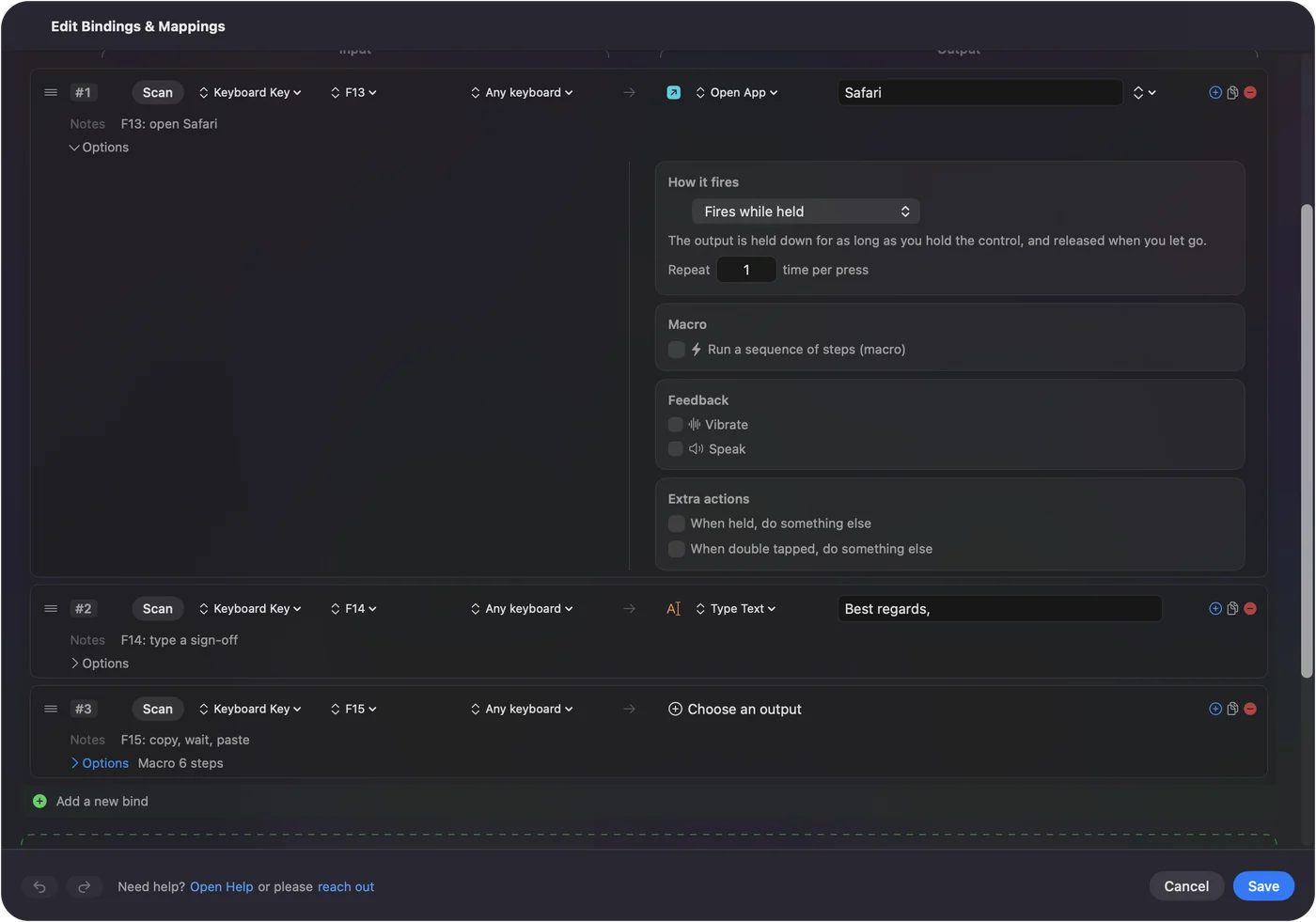Open the Open App output type dropdown
Viewport: 1316px width, 922px height.
(737, 92)
